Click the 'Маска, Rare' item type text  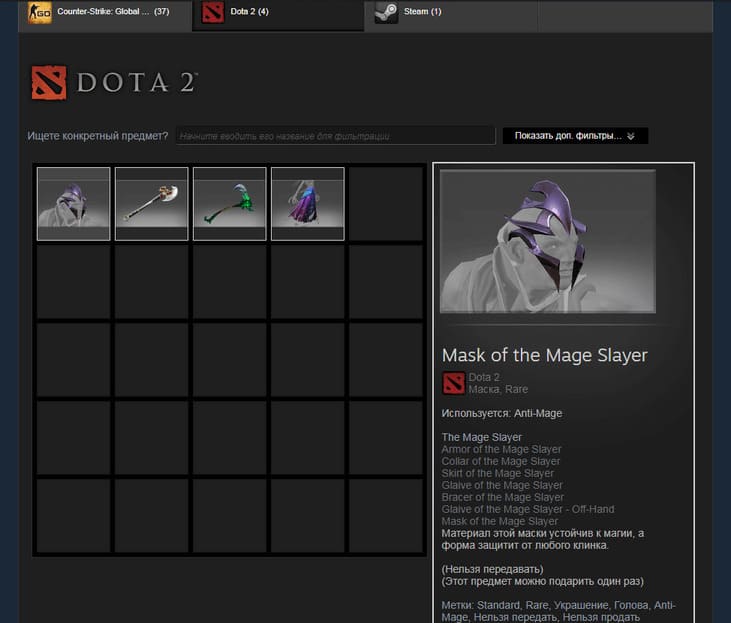coord(498,389)
